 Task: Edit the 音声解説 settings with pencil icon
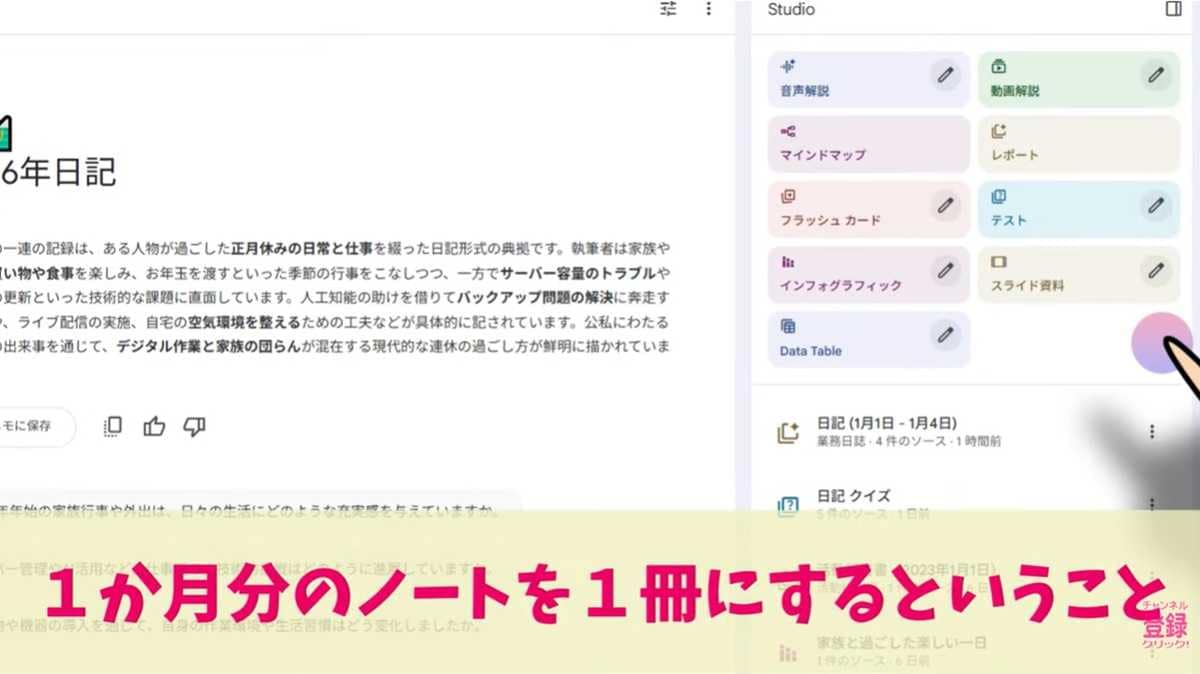[944, 75]
